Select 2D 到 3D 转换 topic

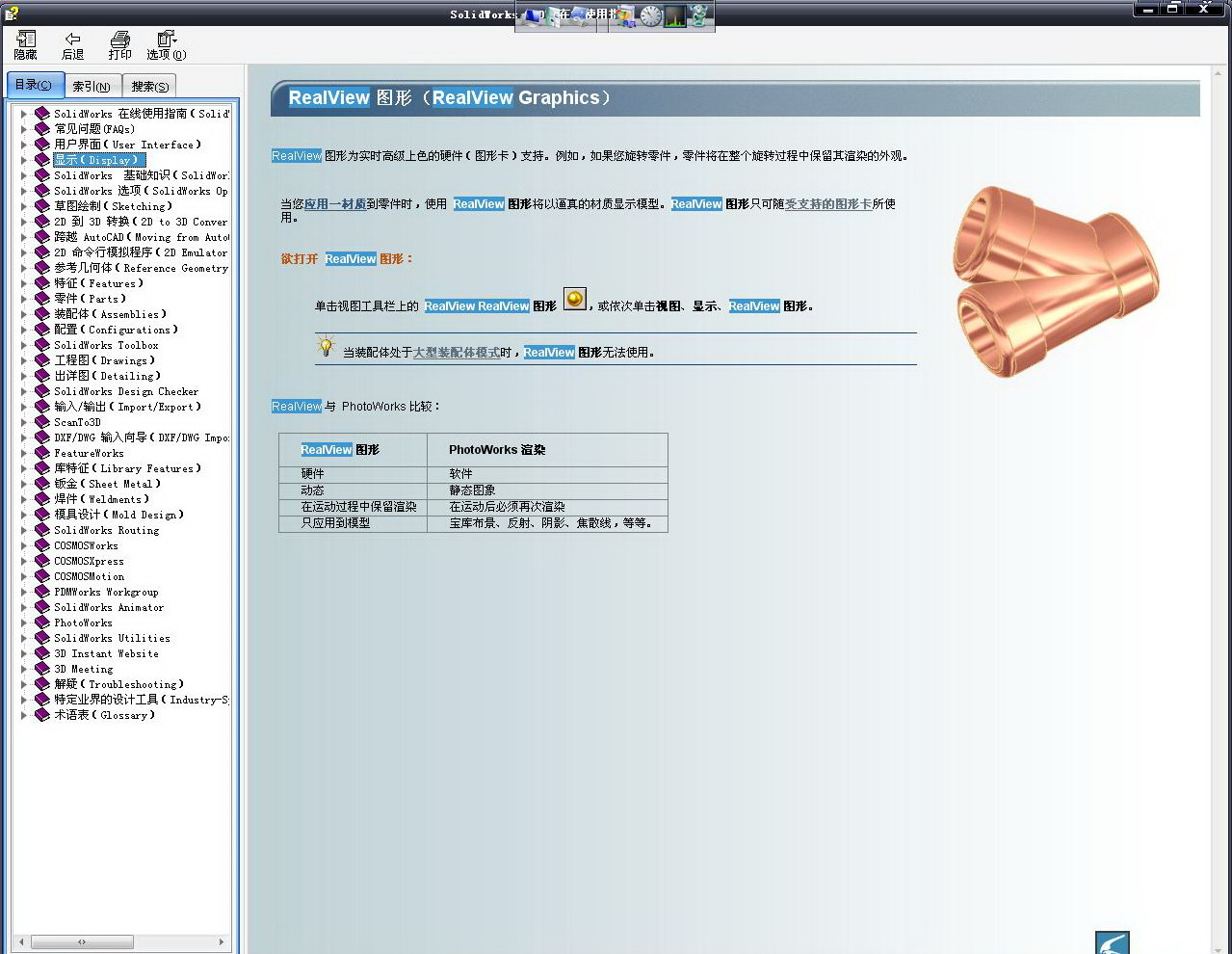coord(141,222)
